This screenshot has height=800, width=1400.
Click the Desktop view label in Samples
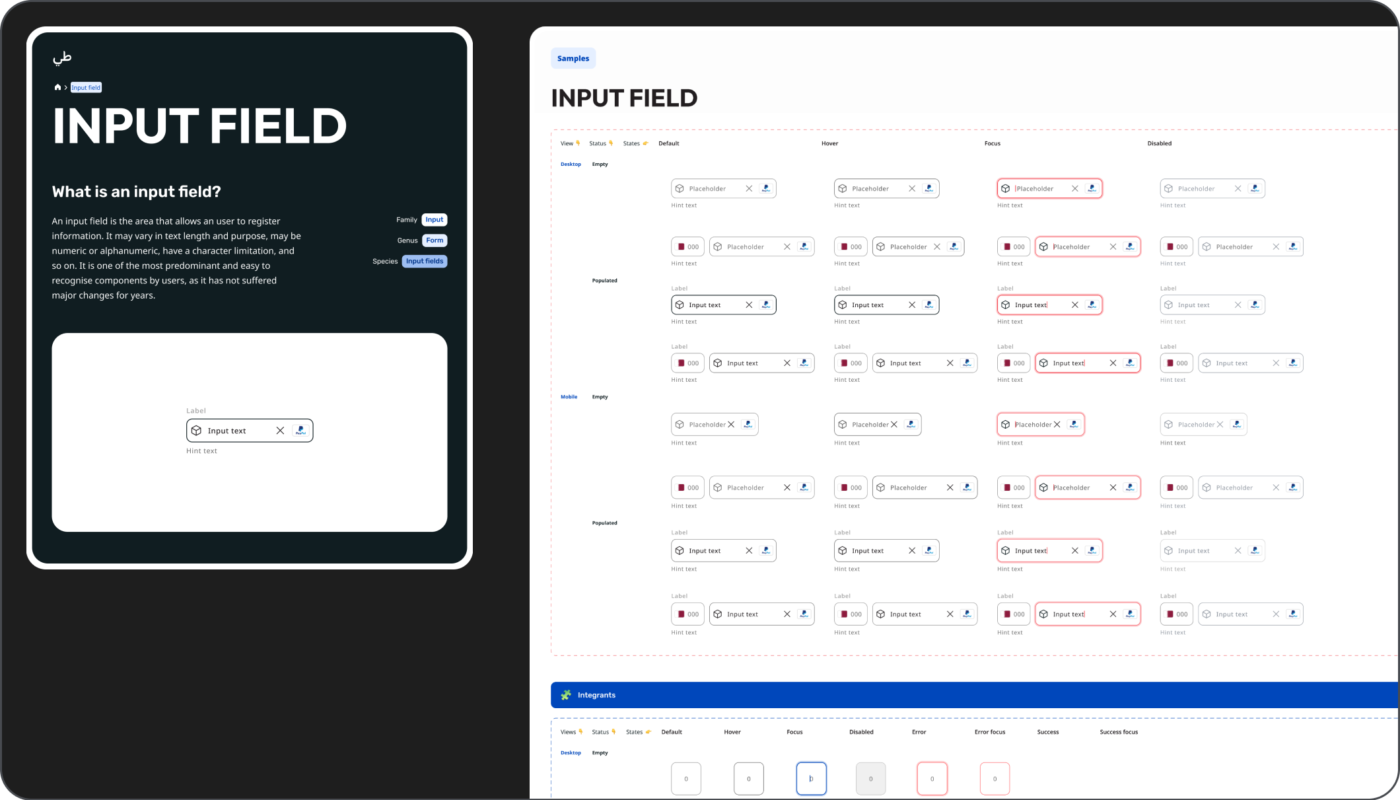(570, 164)
